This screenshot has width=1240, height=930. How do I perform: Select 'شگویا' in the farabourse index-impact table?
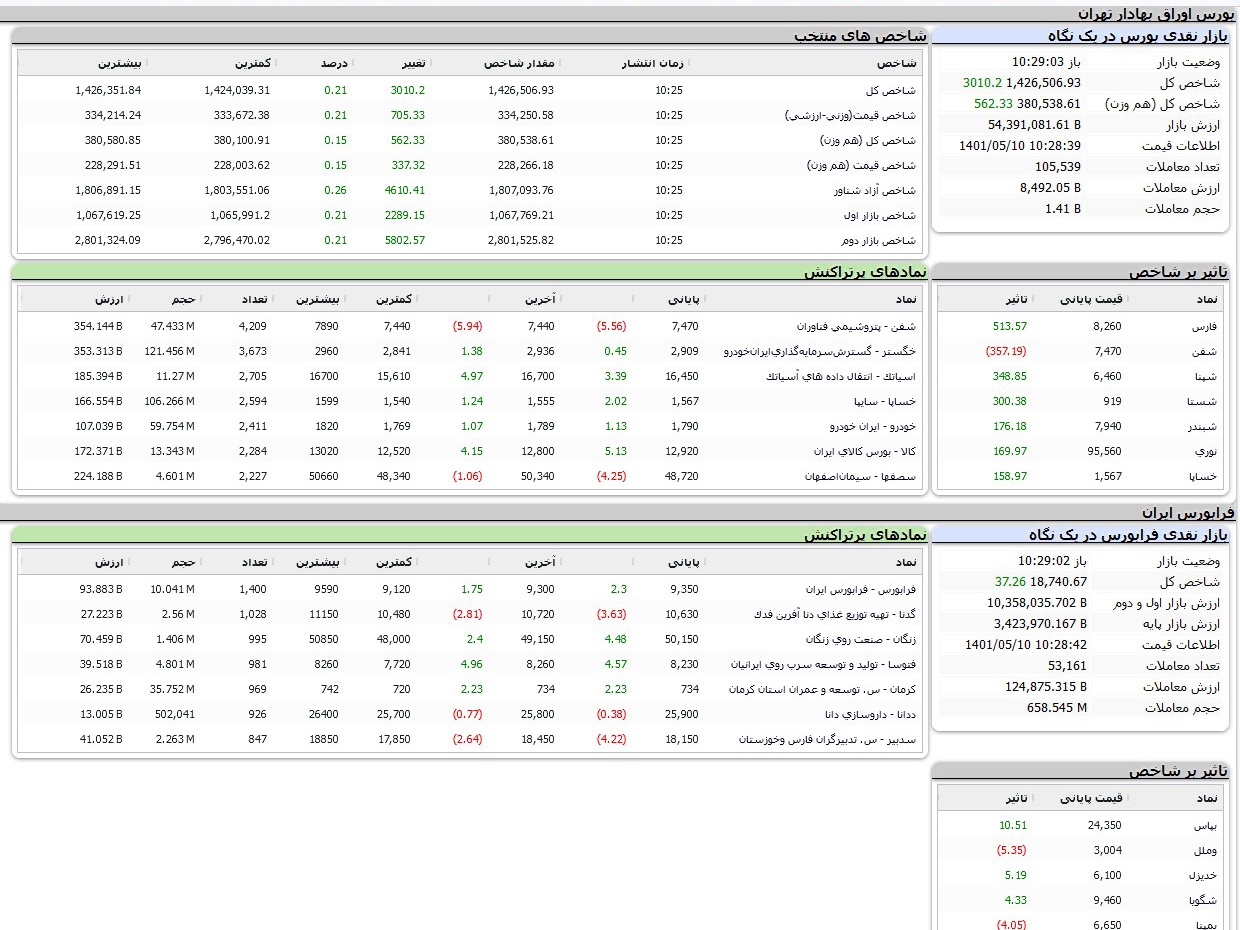[1204, 900]
